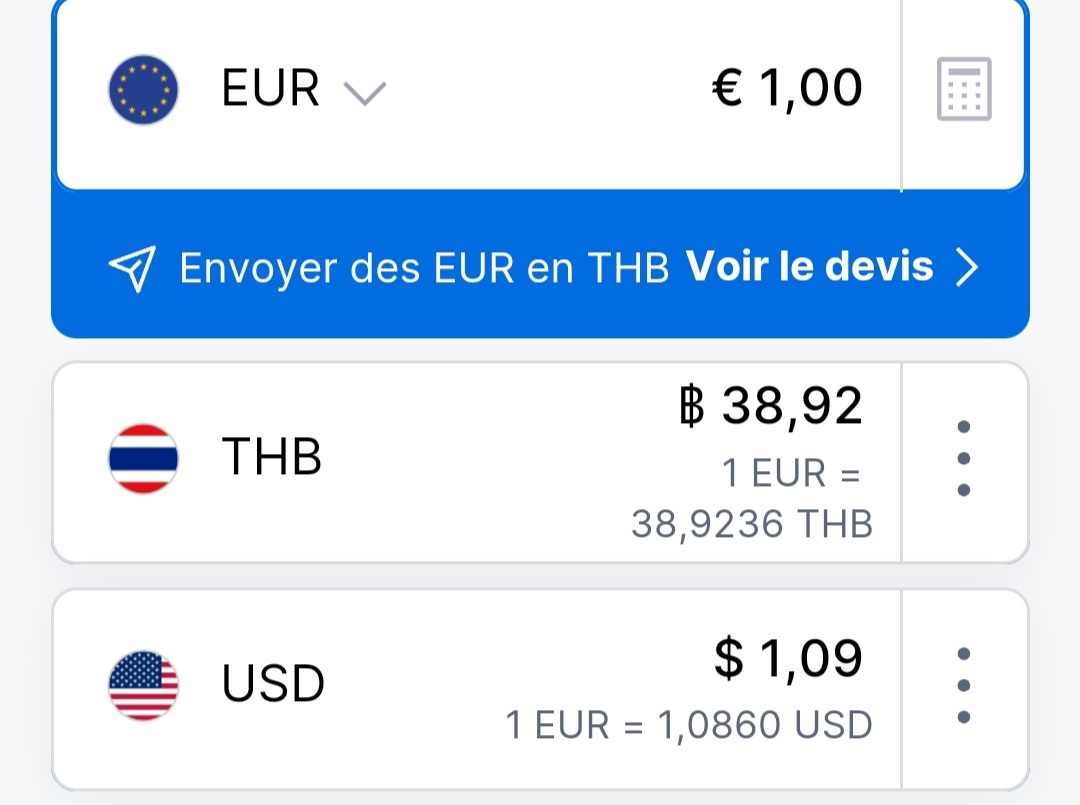Open the three-dot menu for USD

click(964, 685)
